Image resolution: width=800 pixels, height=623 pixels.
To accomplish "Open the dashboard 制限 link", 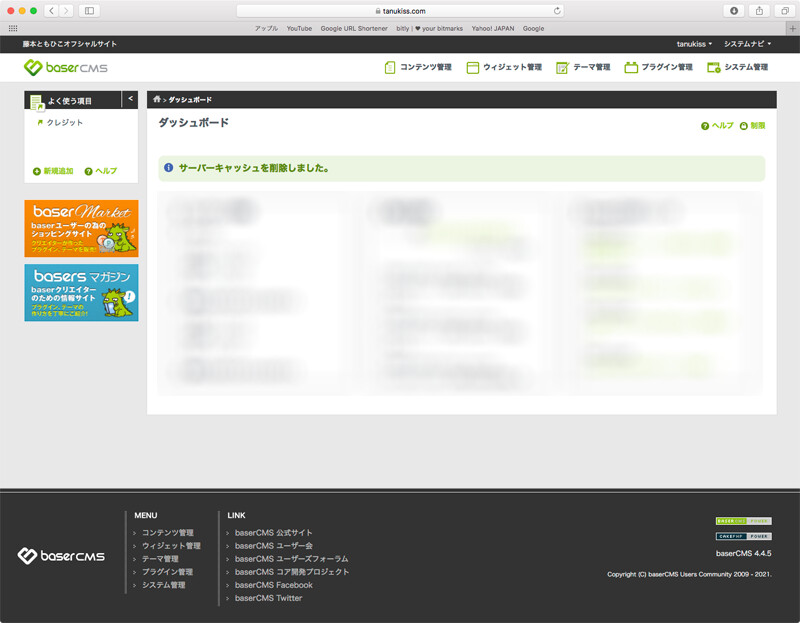I will [753, 126].
